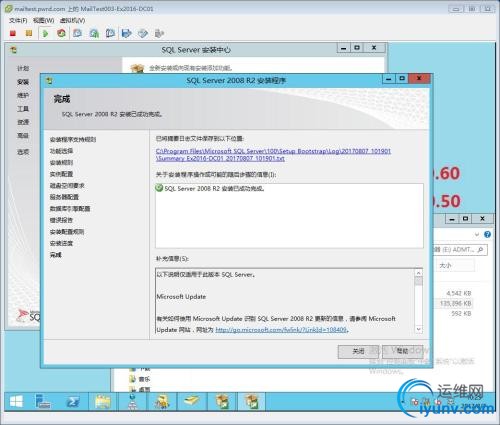Open the snapshot manager toolbar icon
Screen dimensions: 500x425
point(110,33)
